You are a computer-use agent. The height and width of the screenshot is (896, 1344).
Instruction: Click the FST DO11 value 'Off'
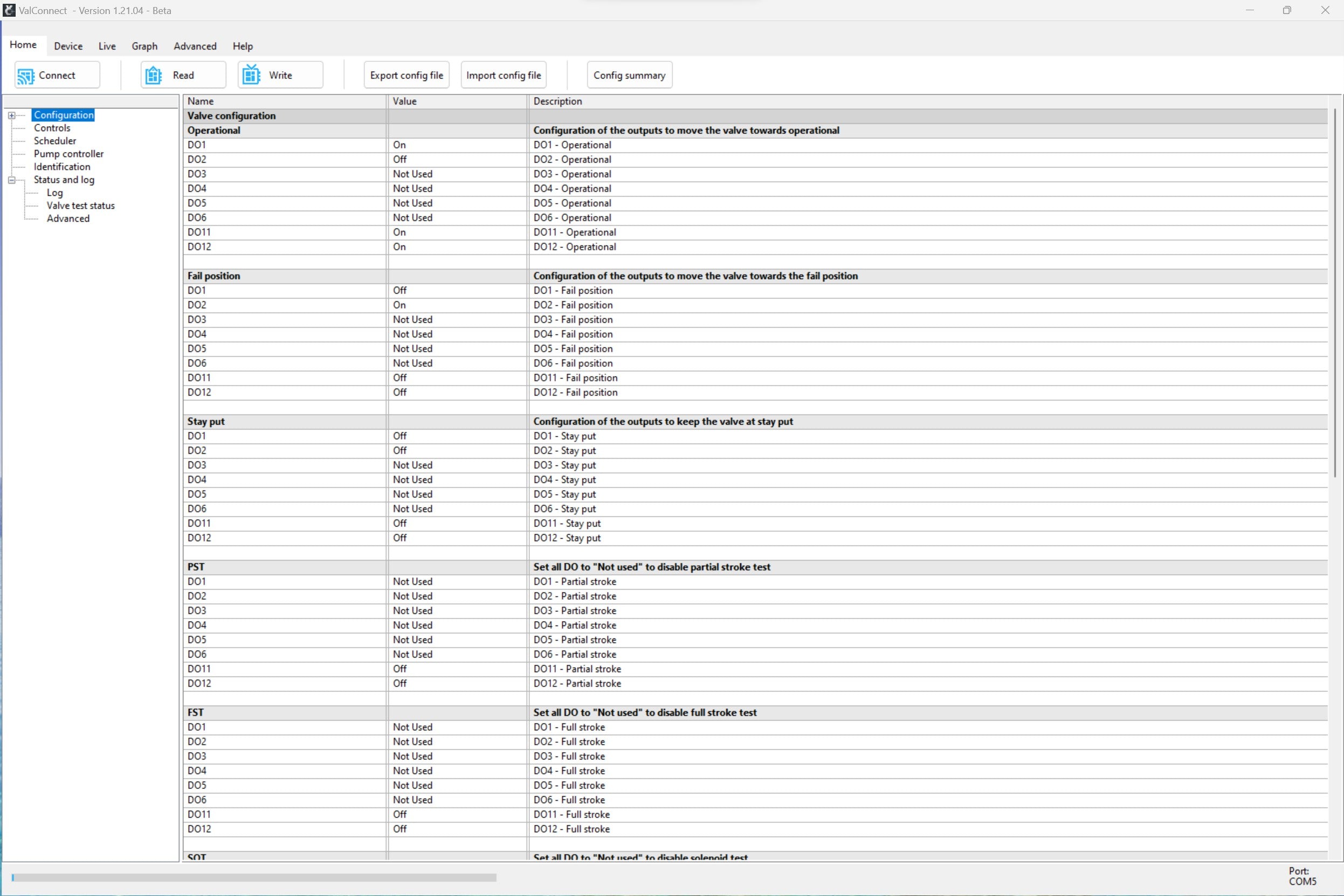(x=399, y=815)
